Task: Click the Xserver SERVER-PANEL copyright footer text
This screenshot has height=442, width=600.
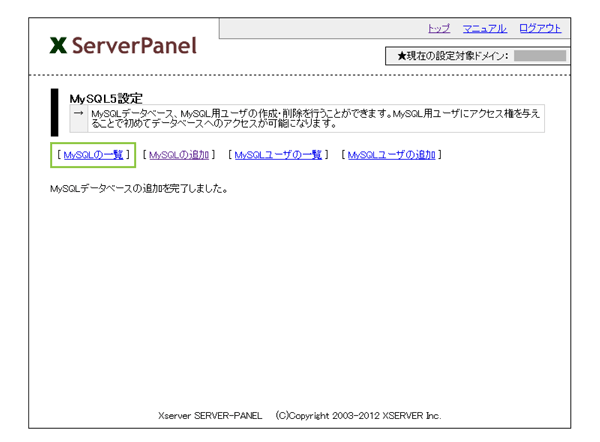Action: point(300,416)
